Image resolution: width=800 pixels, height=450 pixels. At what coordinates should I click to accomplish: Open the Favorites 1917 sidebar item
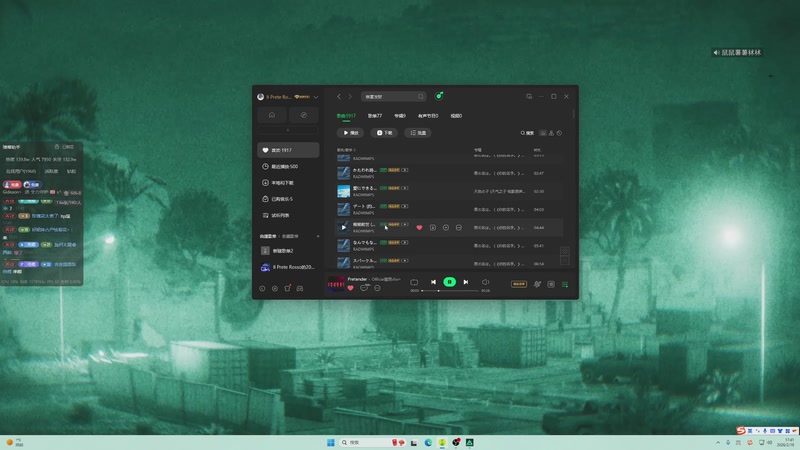click(288, 150)
